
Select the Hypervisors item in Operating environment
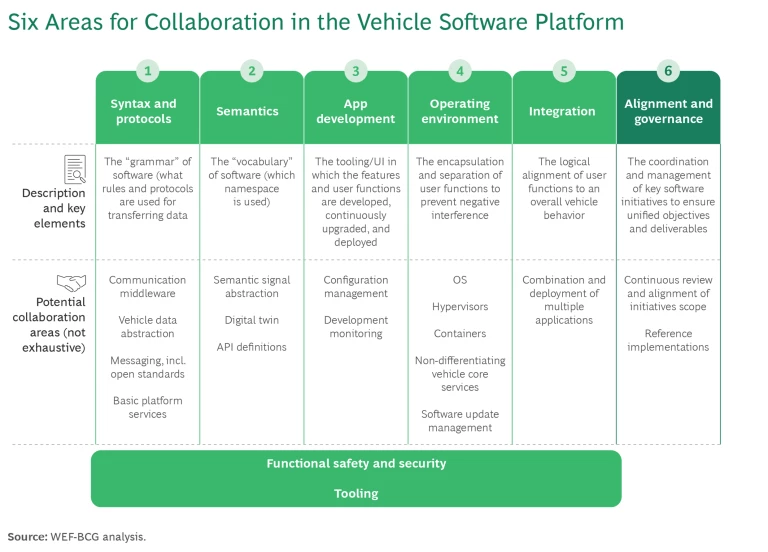[x=460, y=307]
